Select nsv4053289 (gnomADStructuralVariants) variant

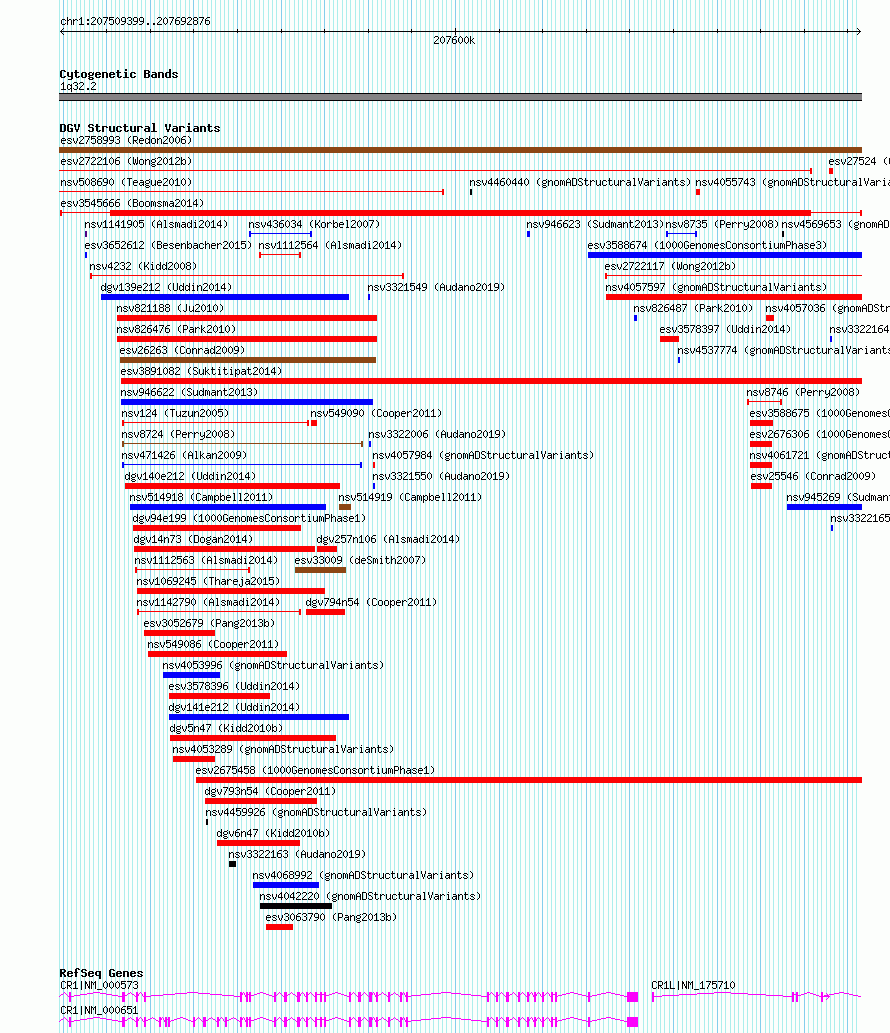pyautogui.click(x=283, y=752)
